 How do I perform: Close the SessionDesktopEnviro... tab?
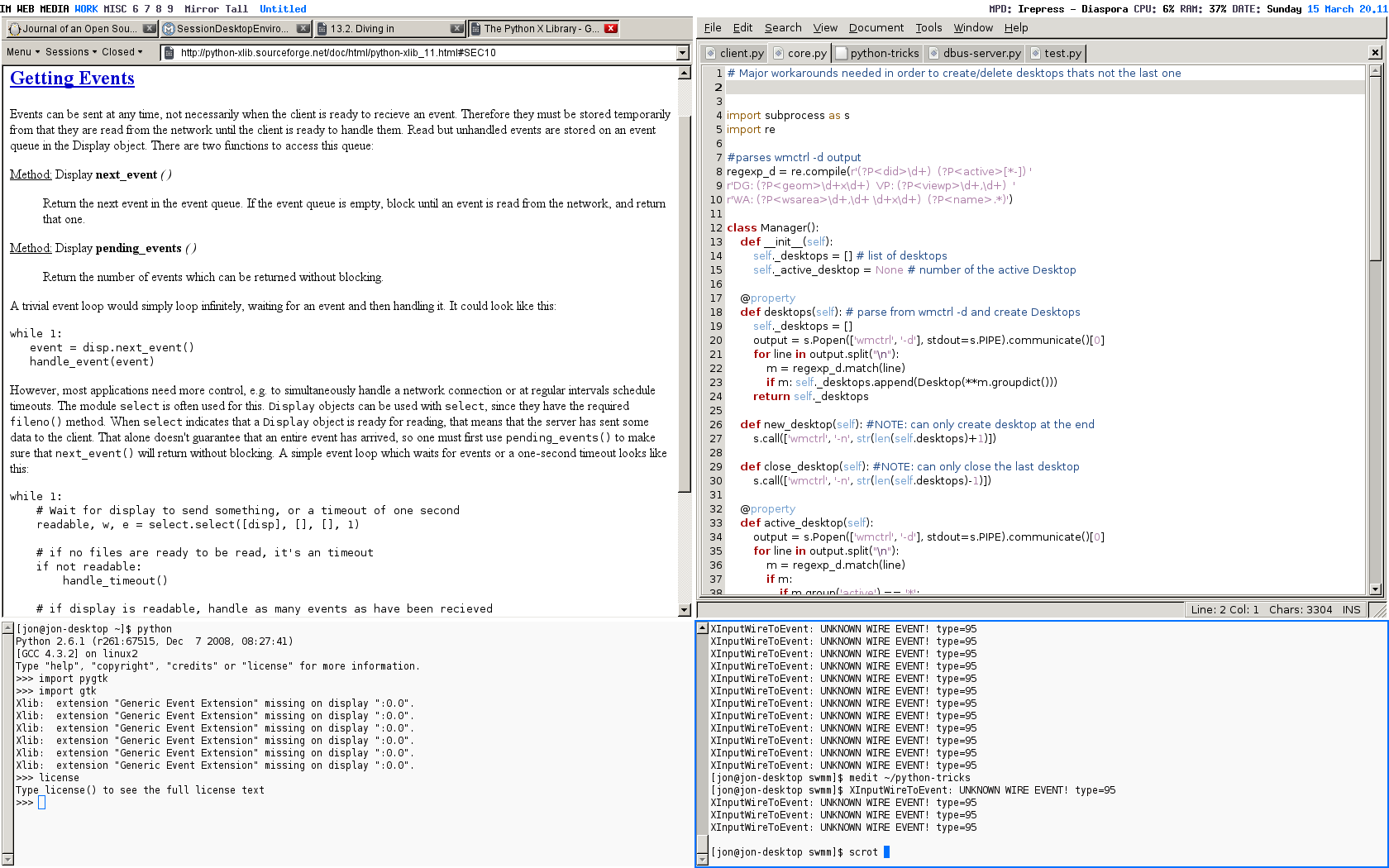pos(303,28)
